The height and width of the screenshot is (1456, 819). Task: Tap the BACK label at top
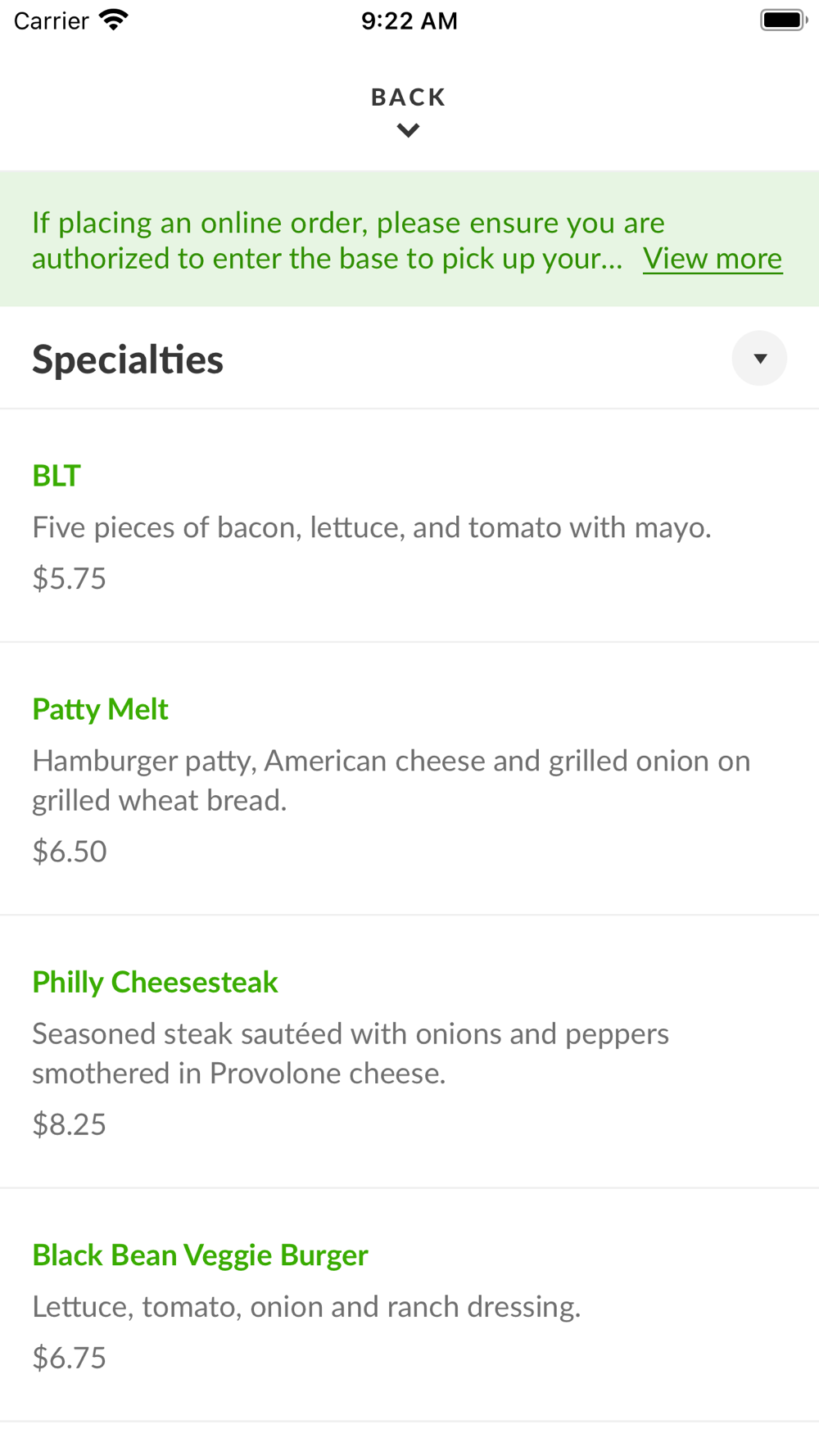tap(408, 97)
